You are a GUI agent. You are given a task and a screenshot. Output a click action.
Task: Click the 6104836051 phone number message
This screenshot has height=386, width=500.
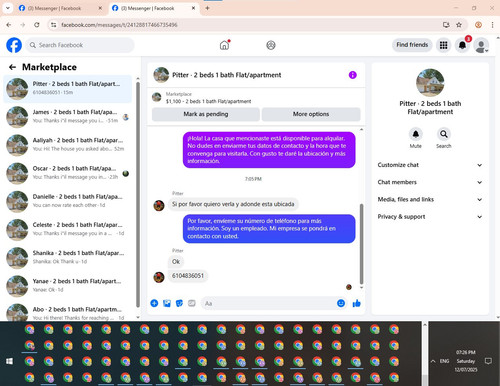point(188,276)
